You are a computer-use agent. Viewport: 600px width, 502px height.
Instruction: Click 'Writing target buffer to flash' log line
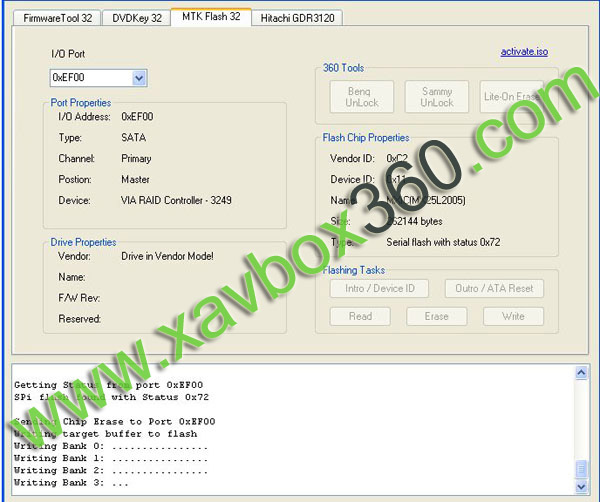pos(106,434)
